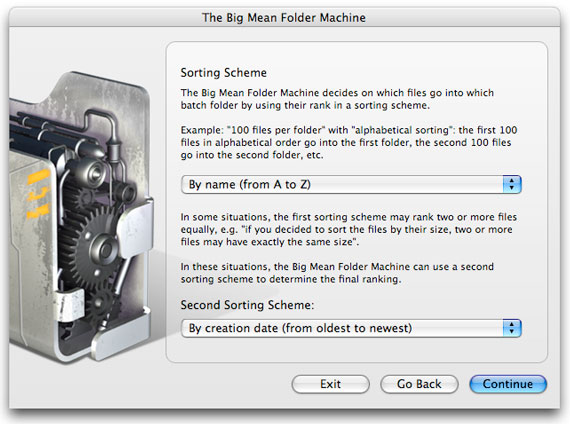The height and width of the screenshot is (424, 570).
Task: Click the paragraph starting "In these situations"
Action: [x=337, y=273]
